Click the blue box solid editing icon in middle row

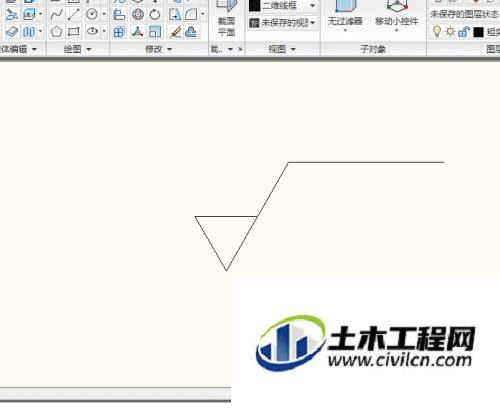tap(29, 15)
